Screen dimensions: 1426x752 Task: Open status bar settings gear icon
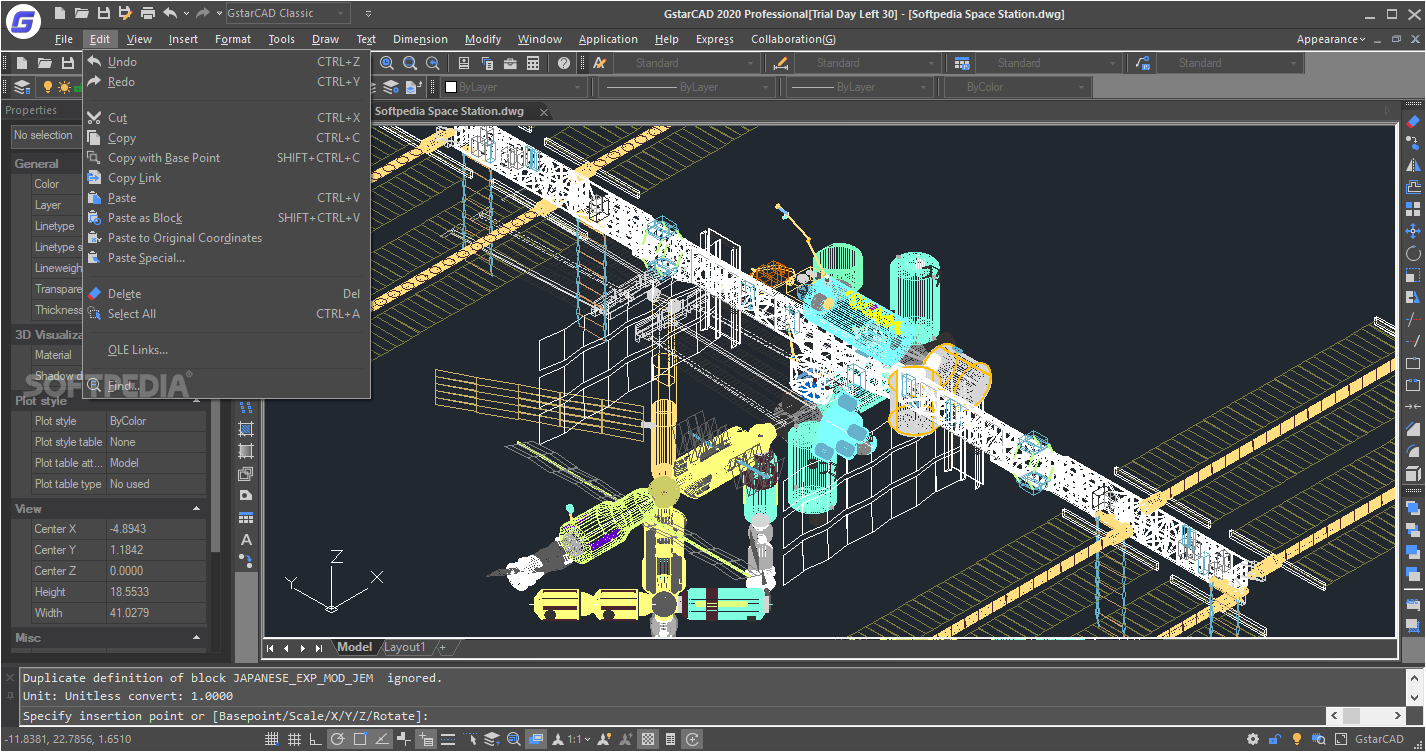pyautogui.click(x=1252, y=740)
